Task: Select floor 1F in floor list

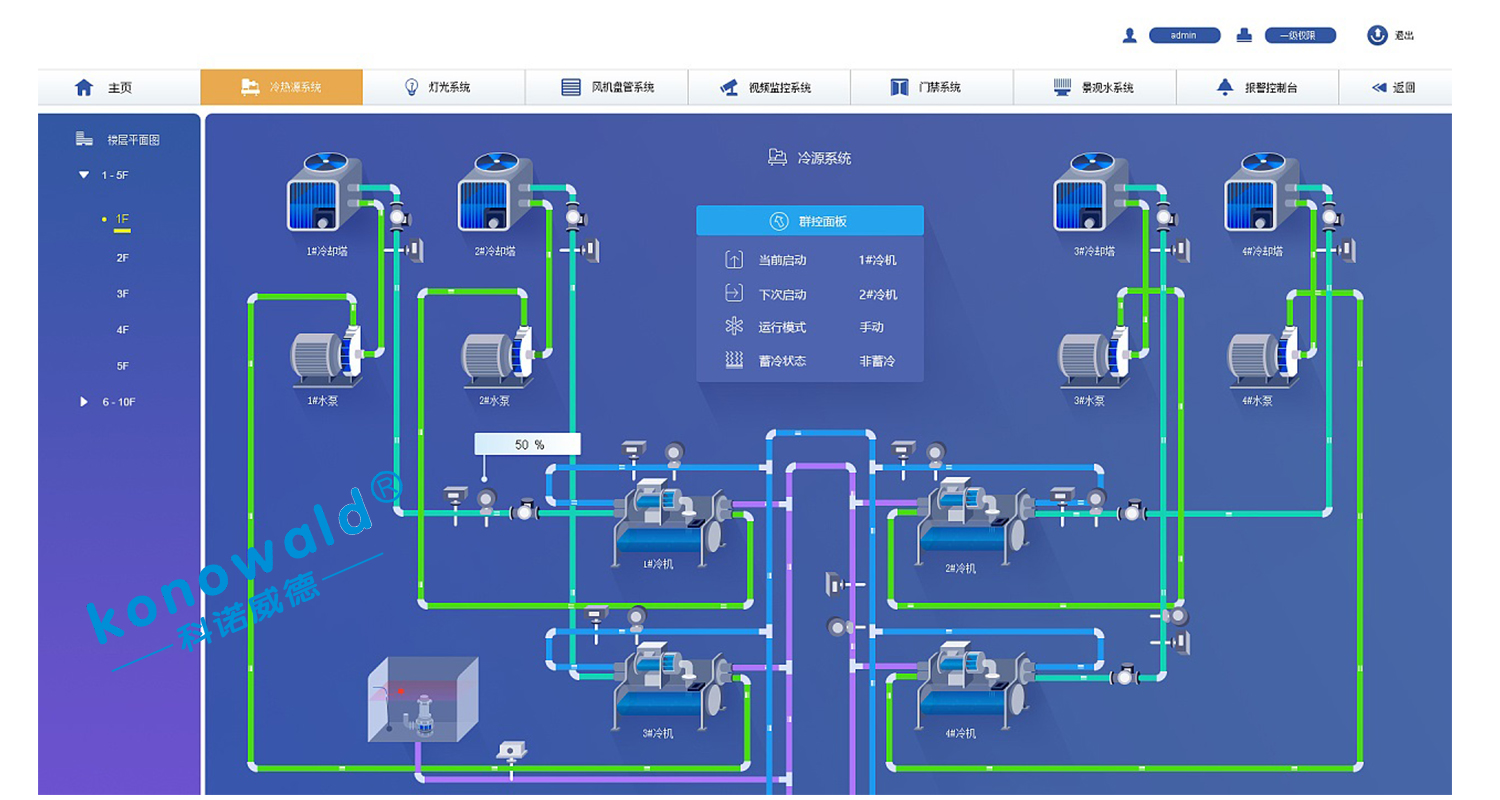Action: (x=122, y=219)
